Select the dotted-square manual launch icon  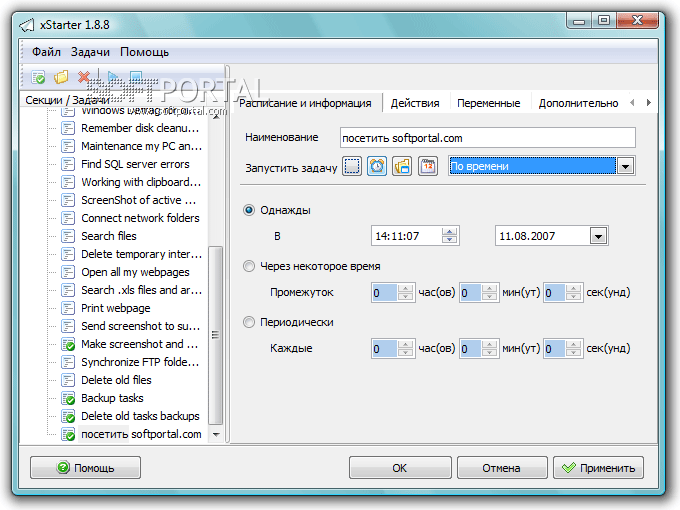tap(352, 166)
